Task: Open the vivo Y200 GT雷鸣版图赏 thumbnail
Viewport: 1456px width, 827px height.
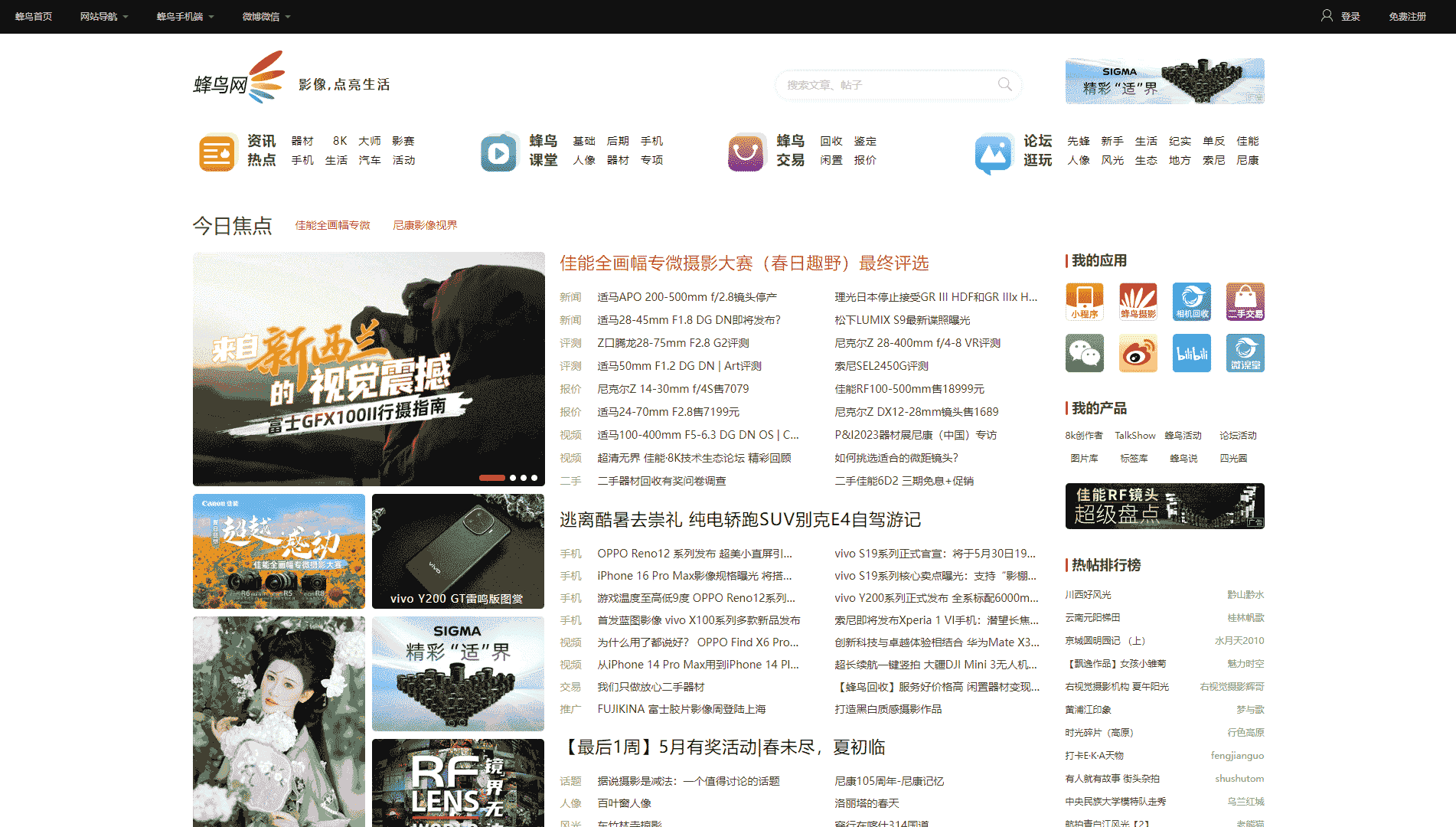Action: point(458,551)
